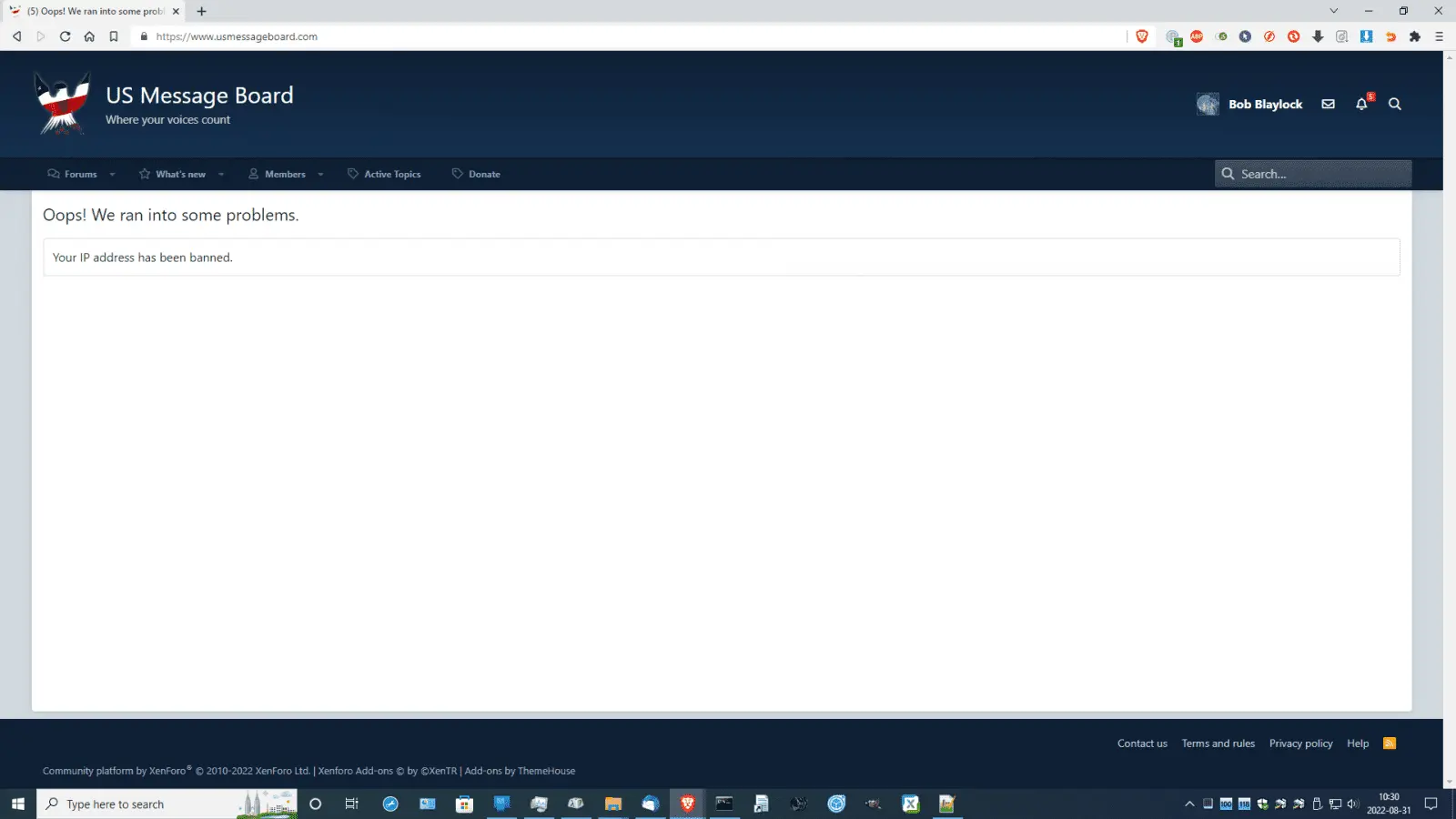Click into the forum Search box
Viewport: 1456px width, 819px height.
tap(1313, 174)
